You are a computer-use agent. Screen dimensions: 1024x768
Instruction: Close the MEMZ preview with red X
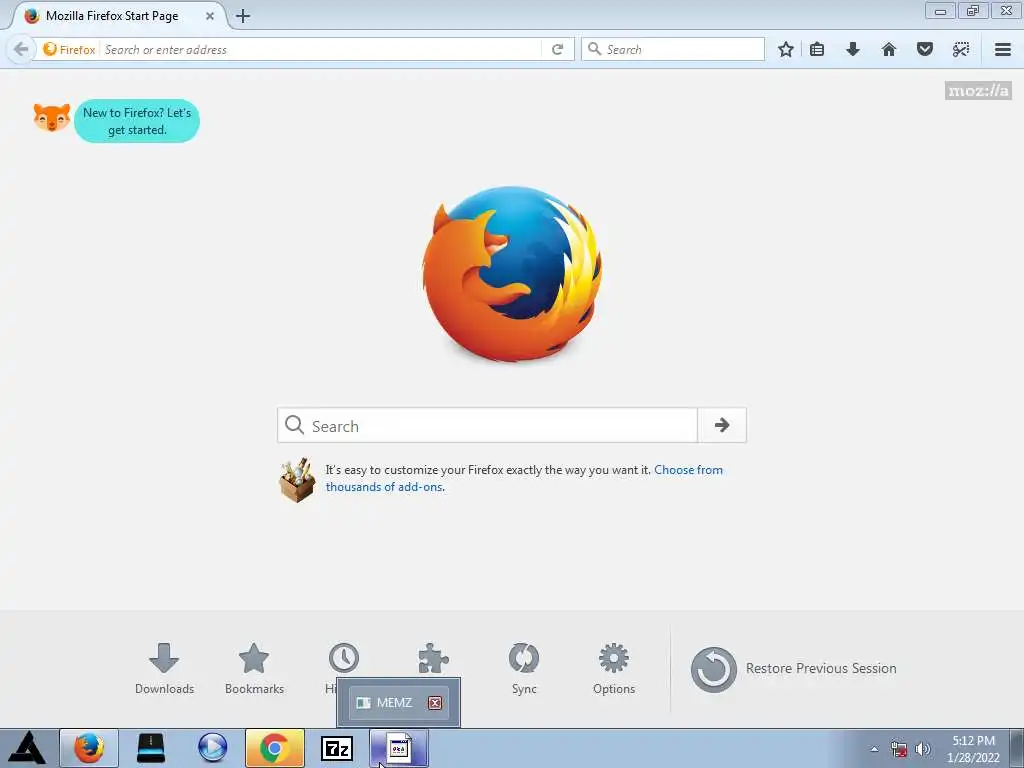point(435,703)
